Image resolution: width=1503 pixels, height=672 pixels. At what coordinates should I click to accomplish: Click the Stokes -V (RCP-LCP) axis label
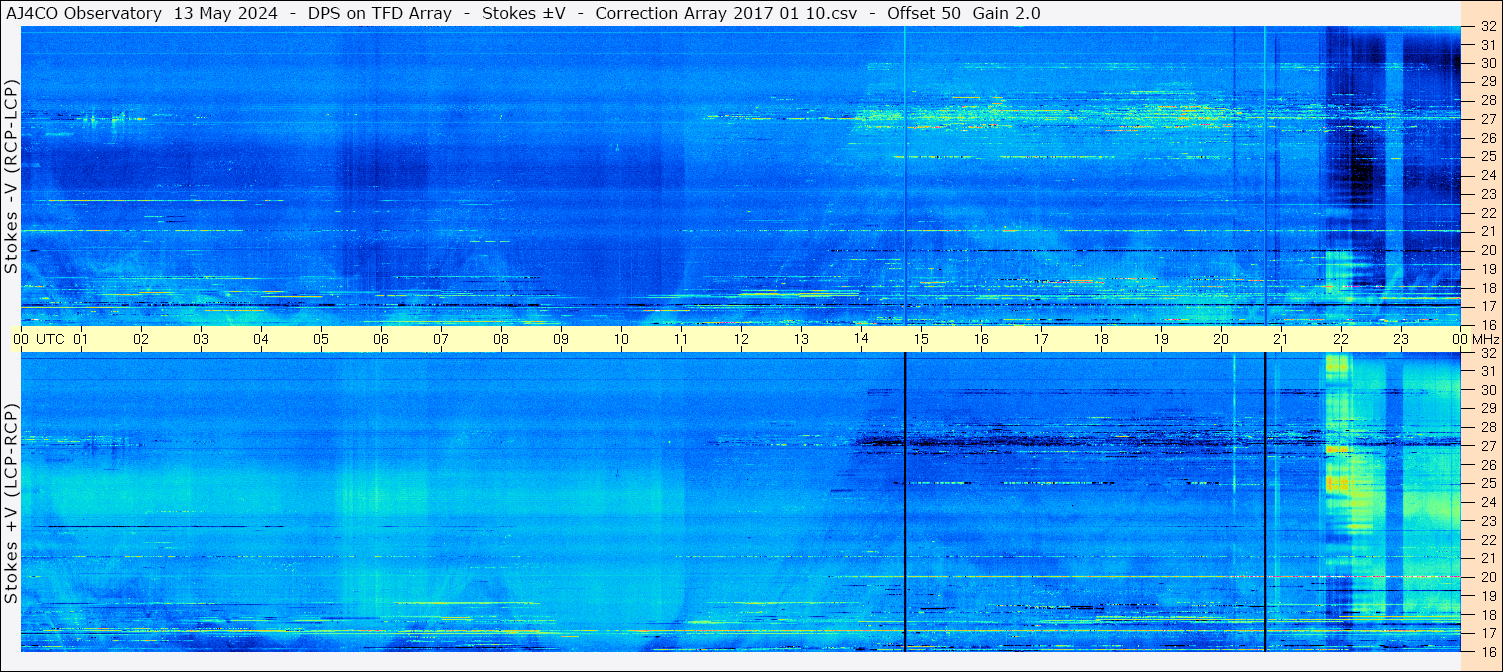tap(11, 176)
